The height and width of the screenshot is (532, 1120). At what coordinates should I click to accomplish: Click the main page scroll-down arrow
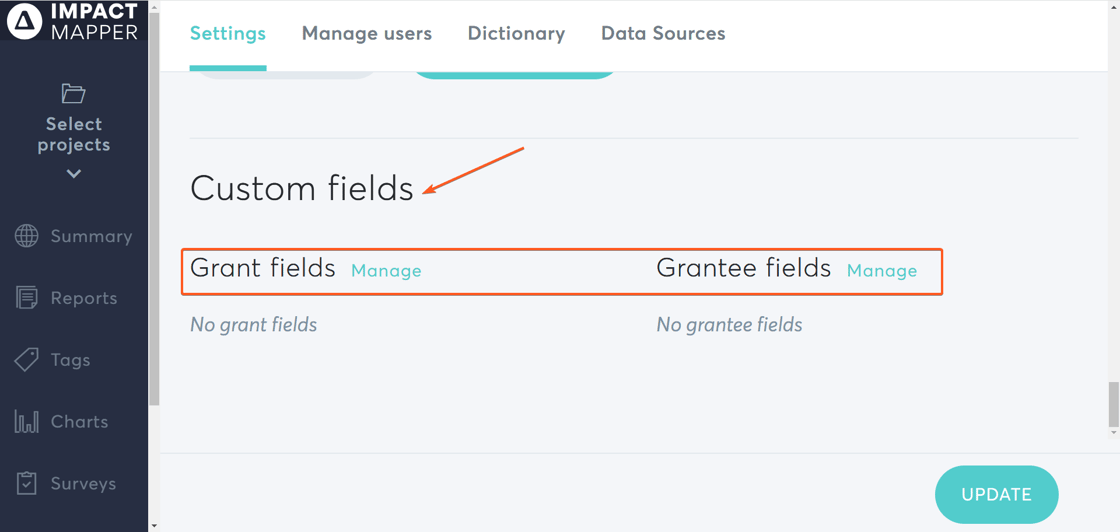tap(1113, 432)
